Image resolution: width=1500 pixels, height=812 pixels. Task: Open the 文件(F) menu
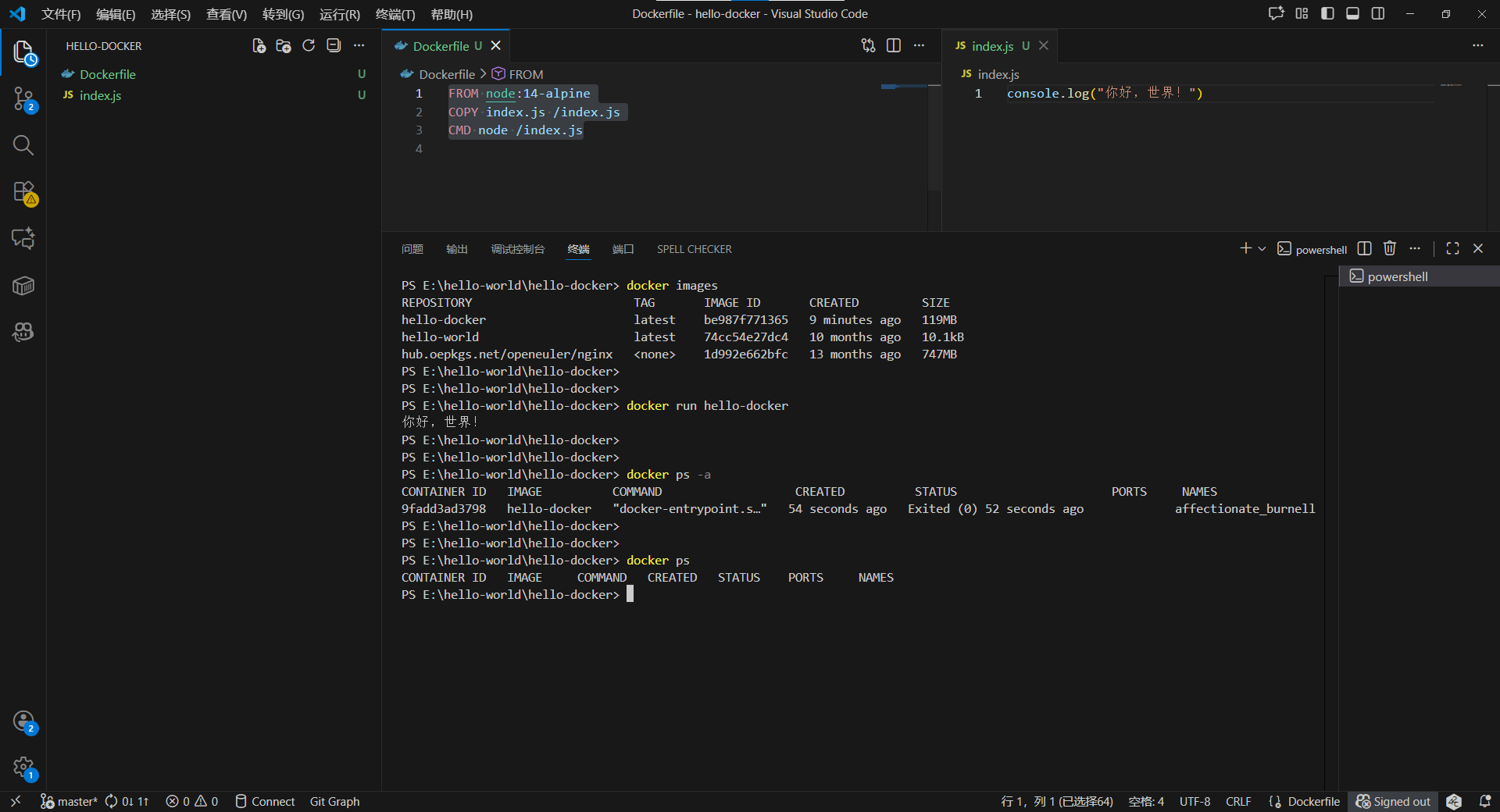(x=61, y=14)
